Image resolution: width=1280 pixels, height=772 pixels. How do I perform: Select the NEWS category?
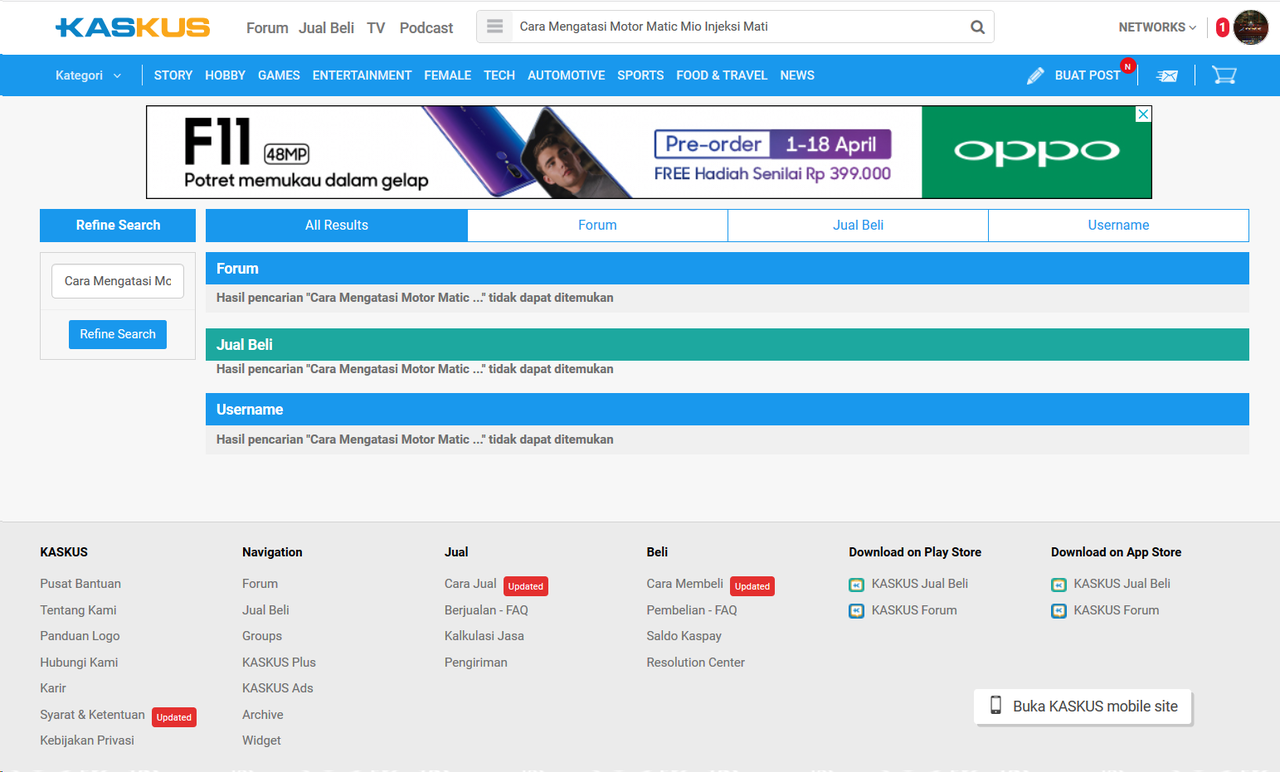click(x=797, y=75)
